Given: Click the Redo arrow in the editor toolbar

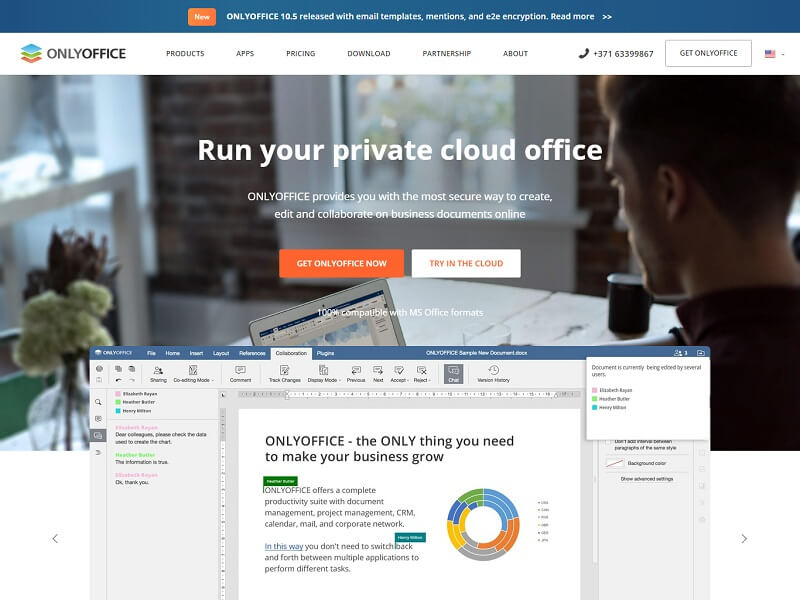Looking at the screenshot, I should coord(132,380).
